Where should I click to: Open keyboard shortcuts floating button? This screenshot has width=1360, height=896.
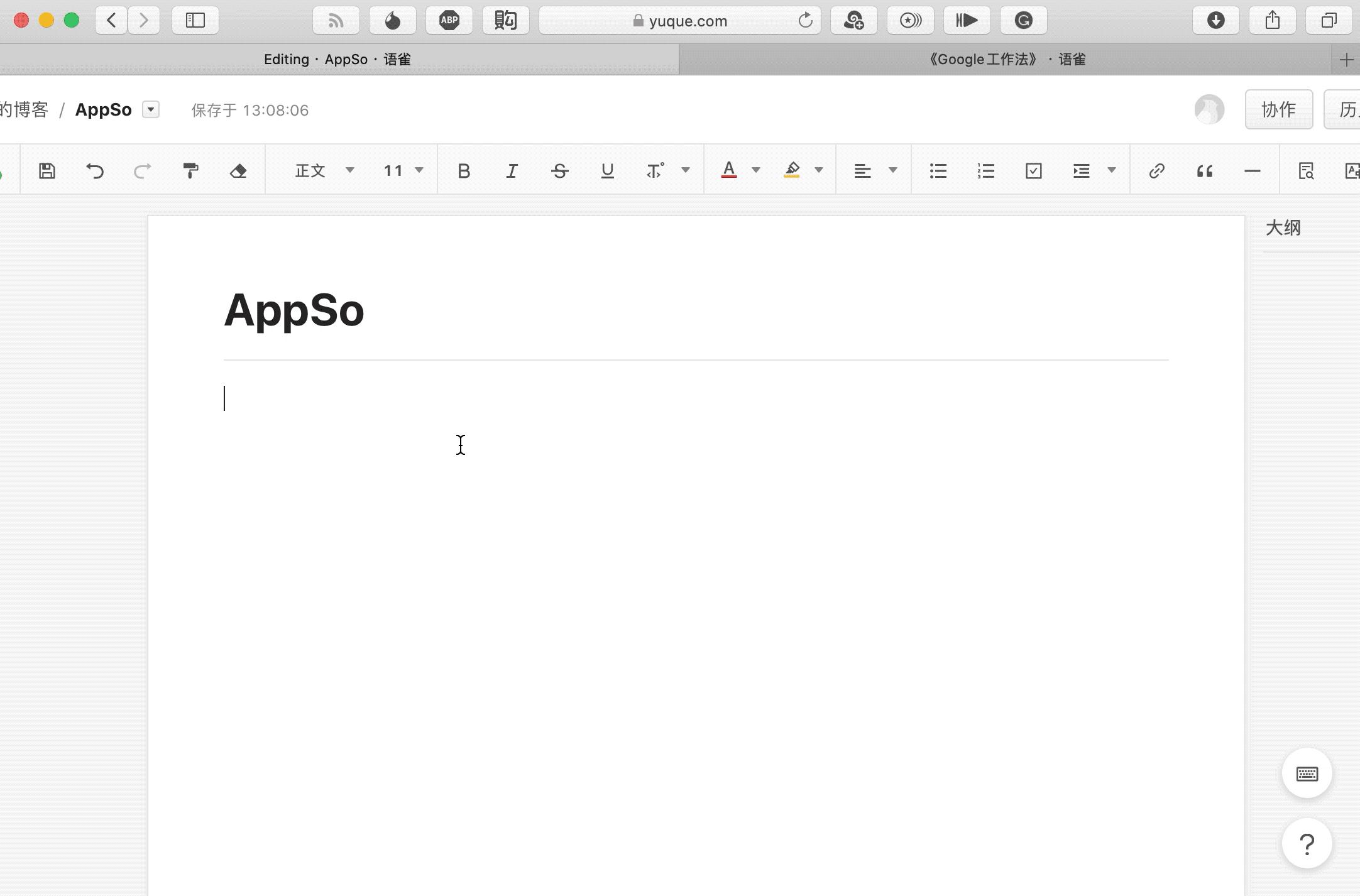tap(1307, 773)
